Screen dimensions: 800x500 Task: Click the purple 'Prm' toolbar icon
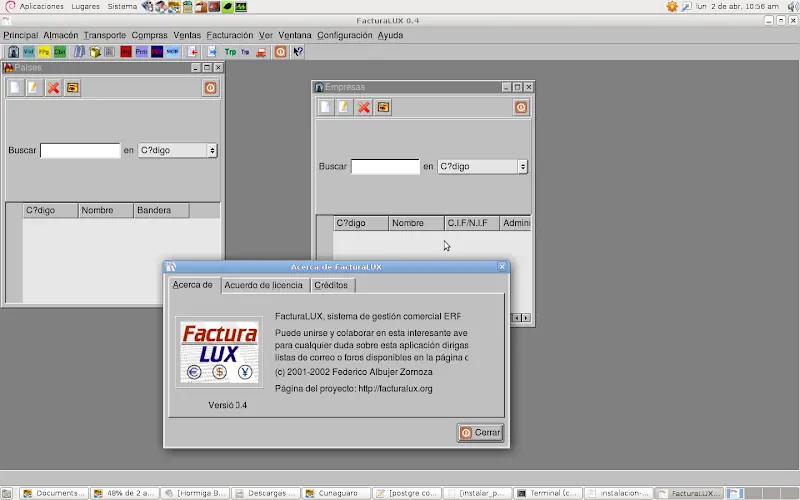(141, 52)
